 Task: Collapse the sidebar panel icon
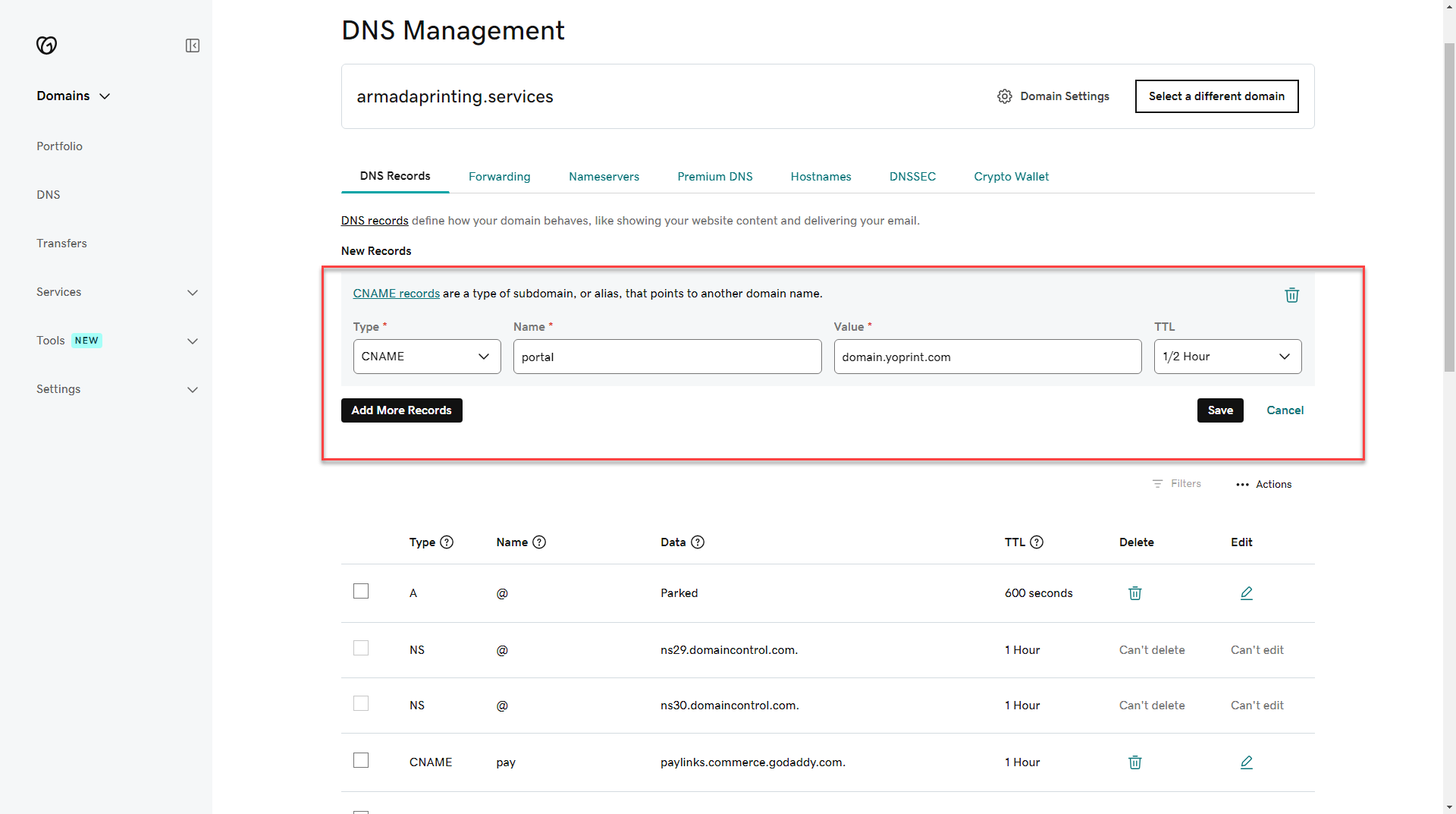tap(193, 46)
